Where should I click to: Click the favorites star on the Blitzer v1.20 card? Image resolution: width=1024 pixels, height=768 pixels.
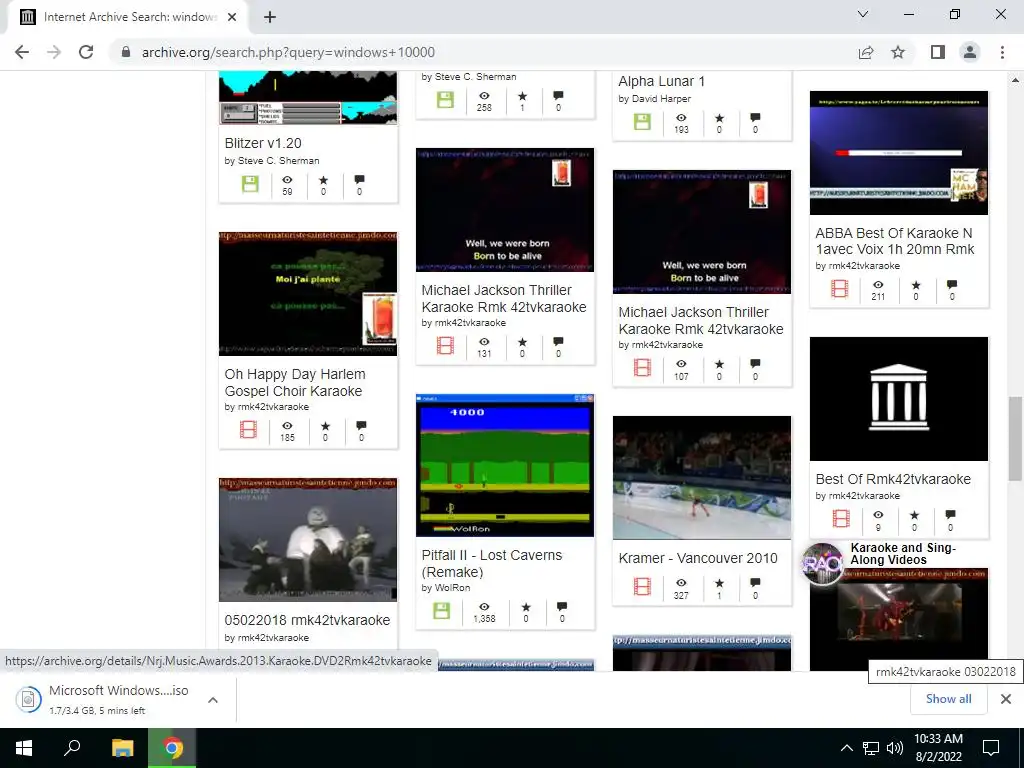[x=323, y=180]
